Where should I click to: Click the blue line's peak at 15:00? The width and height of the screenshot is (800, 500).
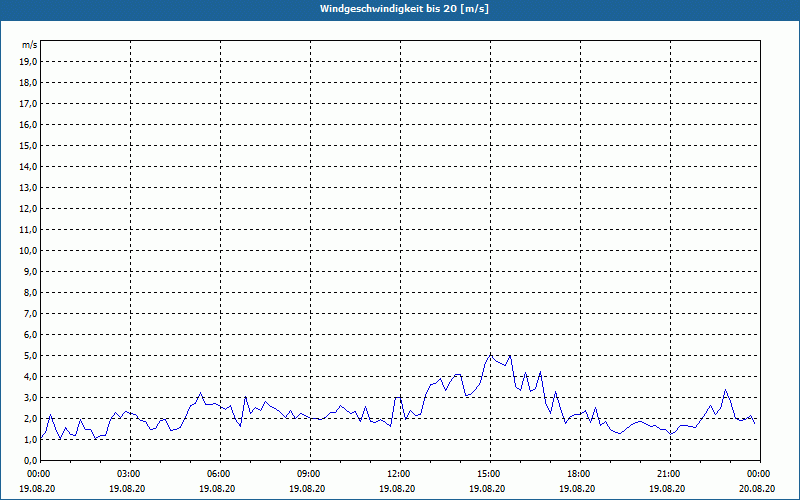point(490,354)
